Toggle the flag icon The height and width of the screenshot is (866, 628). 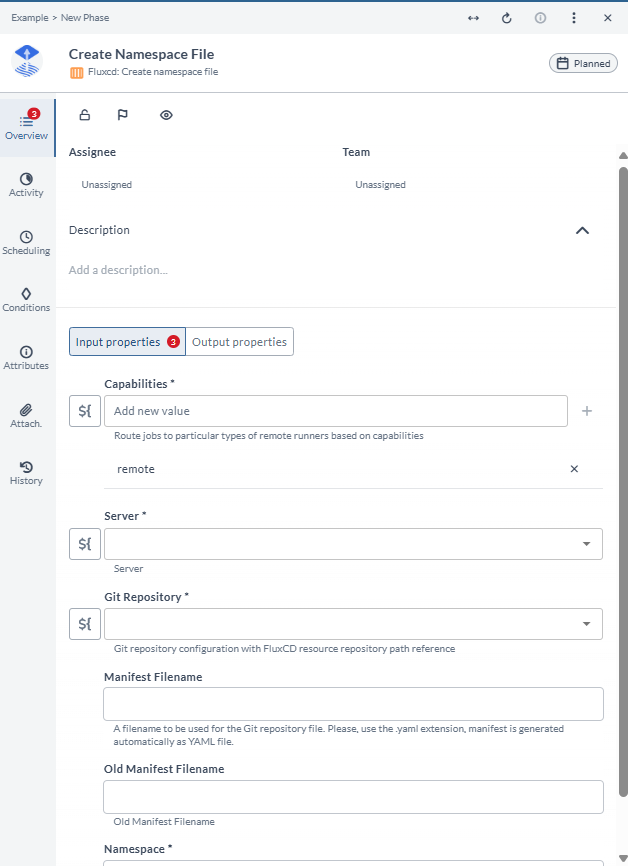(x=123, y=115)
